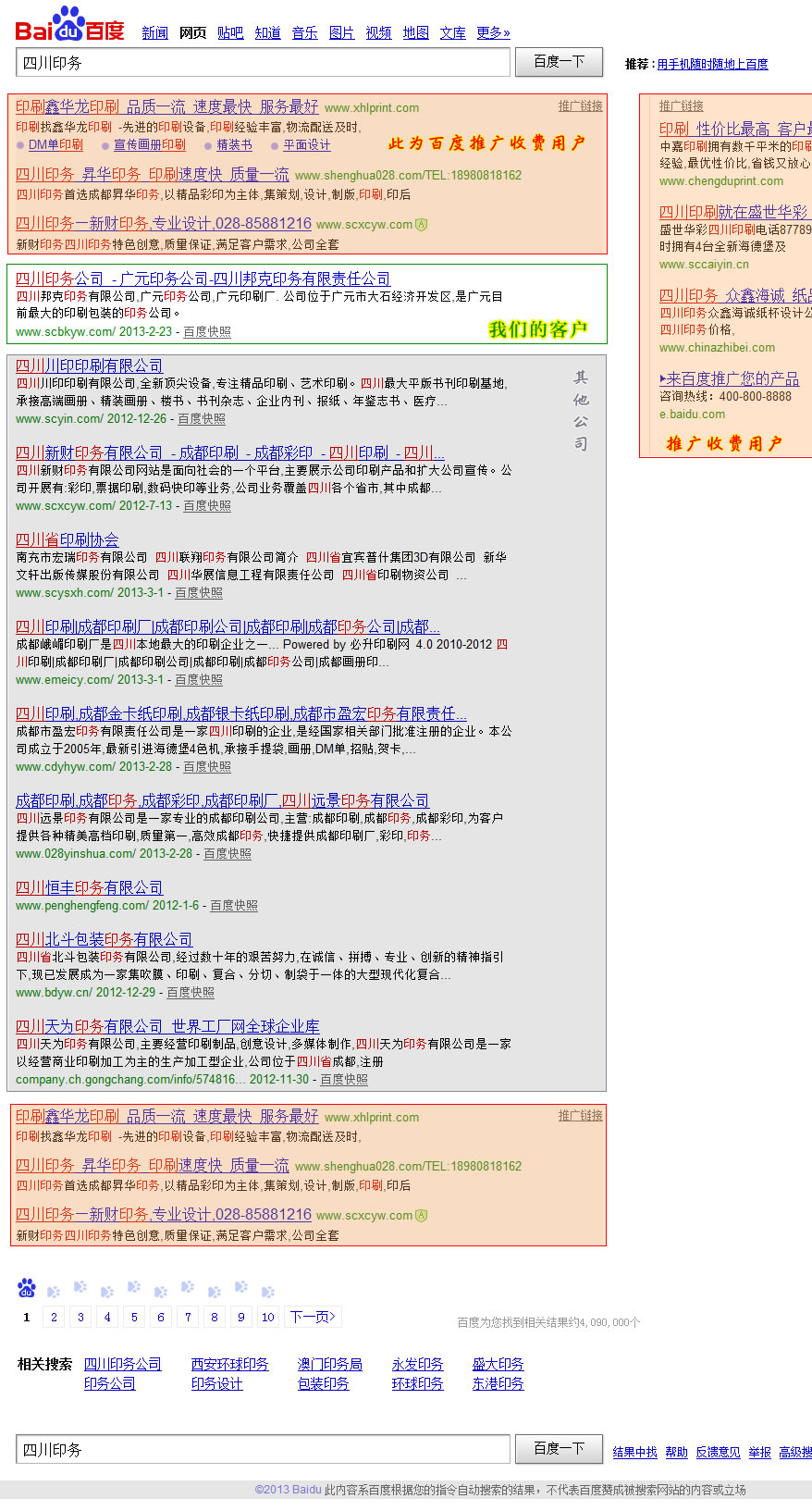Open the 四川天为印务有限公司 世界工厂网 result

coord(167,1026)
